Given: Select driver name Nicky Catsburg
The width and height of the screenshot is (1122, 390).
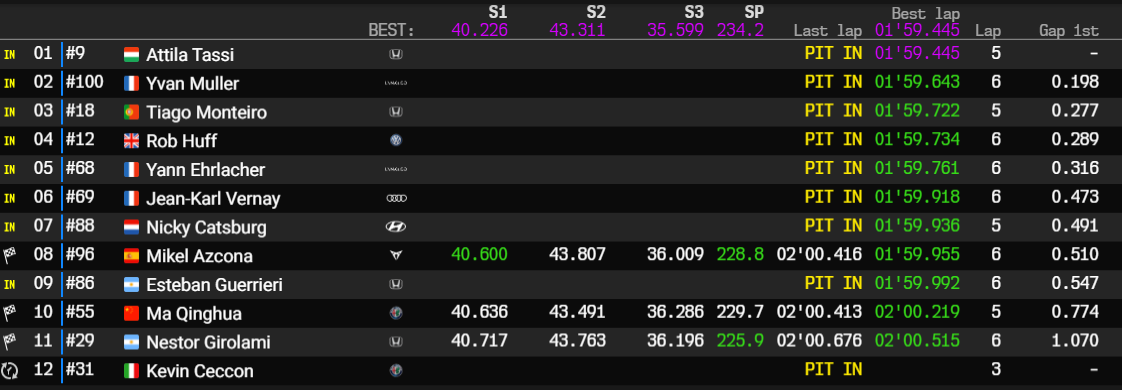Looking at the screenshot, I should [x=206, y=228].
